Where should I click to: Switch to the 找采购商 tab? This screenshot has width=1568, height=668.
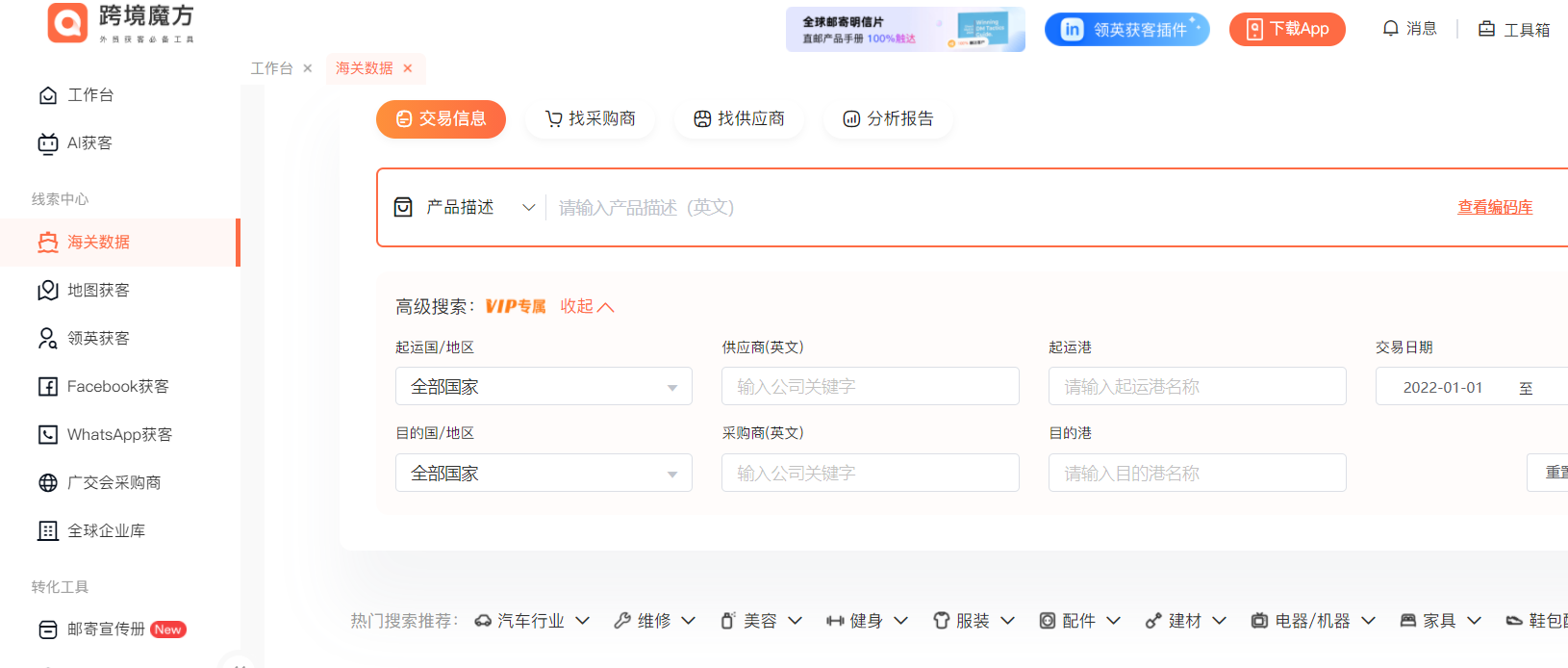point(591,119)
